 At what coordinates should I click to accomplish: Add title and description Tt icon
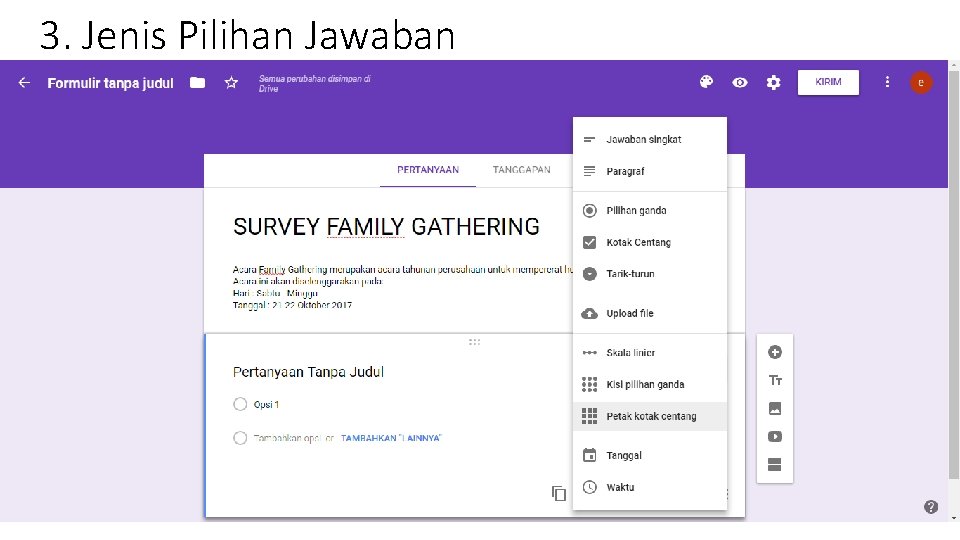774,380
